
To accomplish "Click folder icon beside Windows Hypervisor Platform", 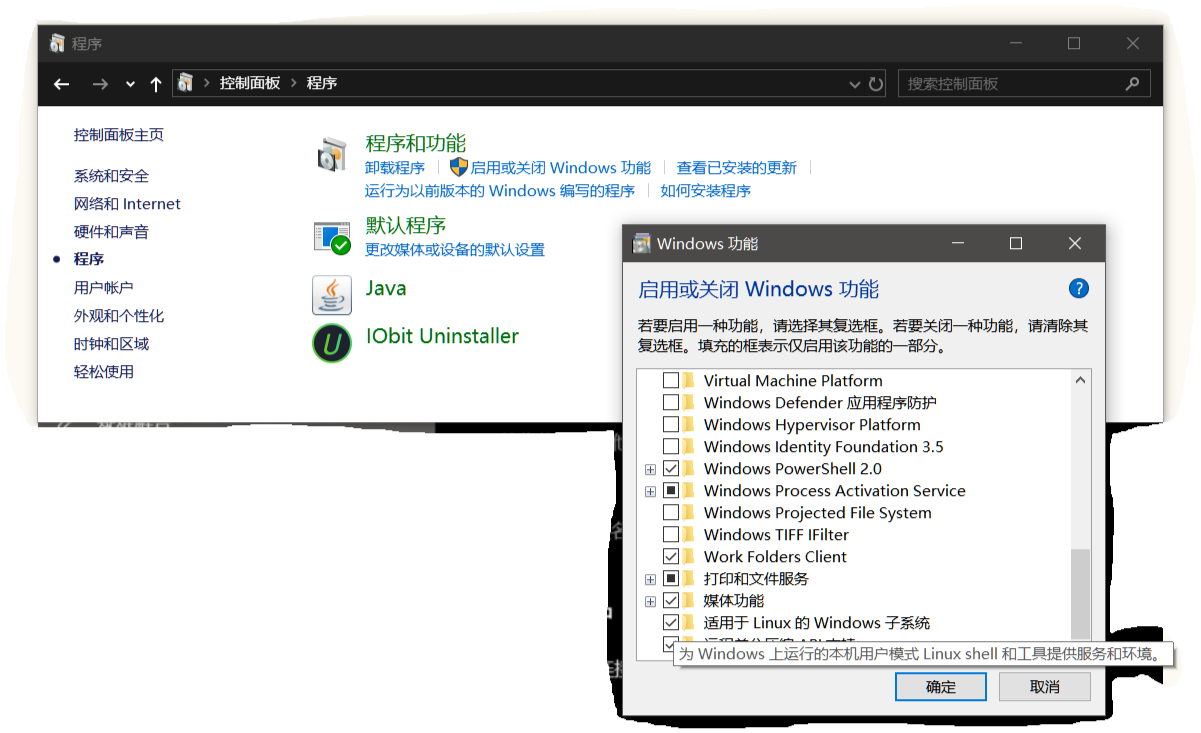I will (689, 425).
